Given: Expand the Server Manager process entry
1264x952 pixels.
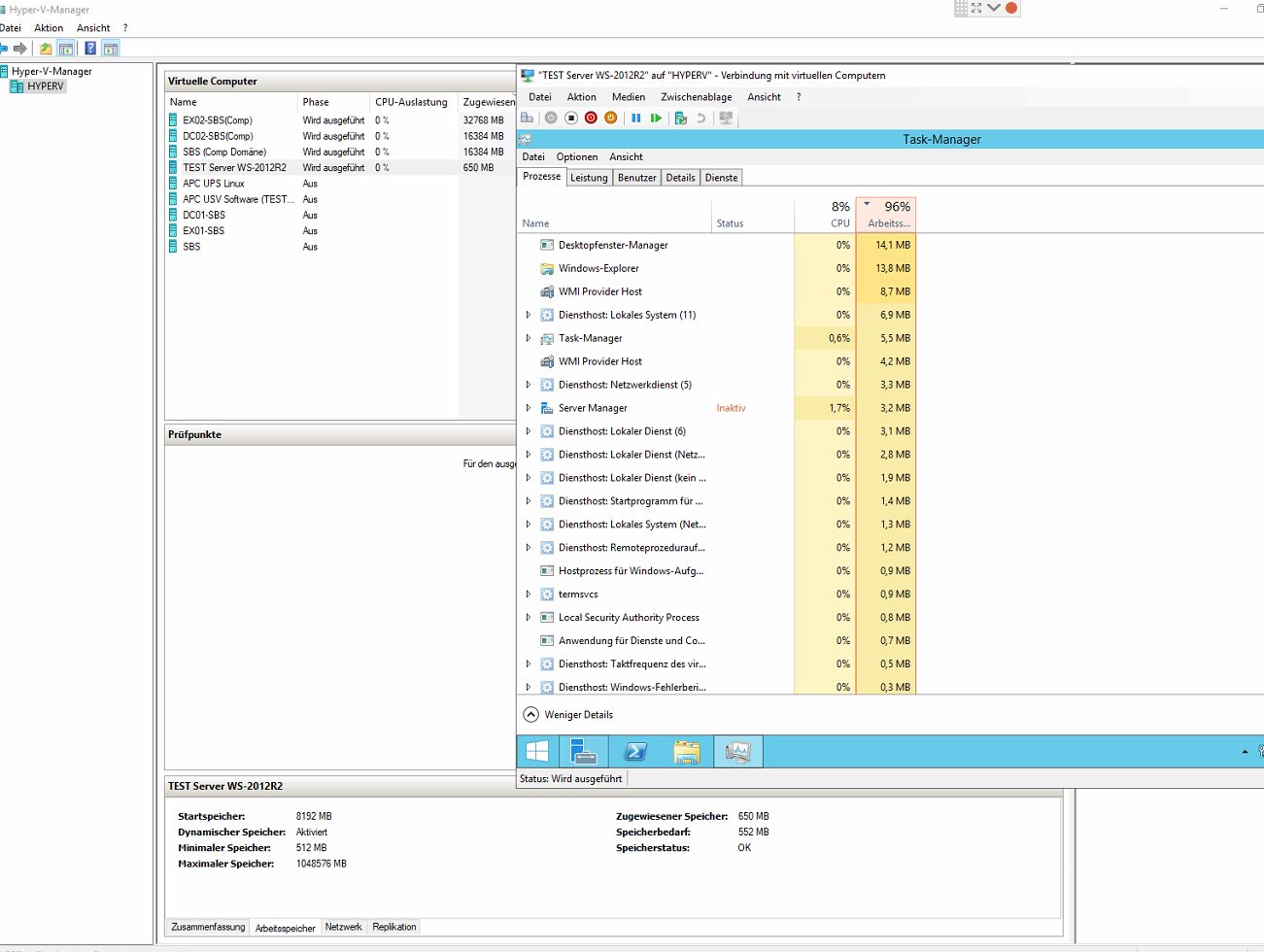Looking at the screenshot, I should (x=529, y=408).
